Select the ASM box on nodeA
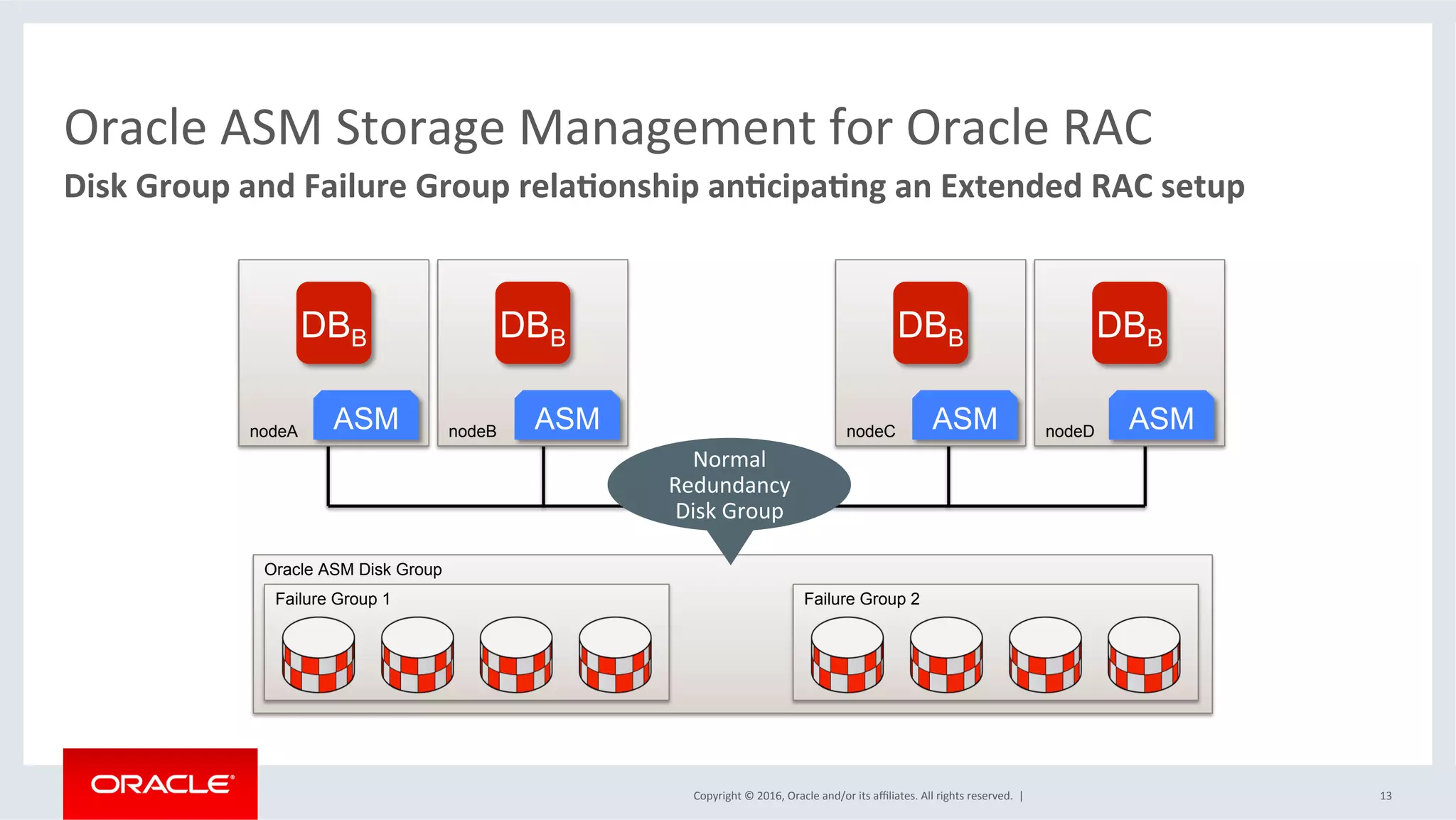The height and width of the screenshot is (820, 1456). click(x=366, y=417)
